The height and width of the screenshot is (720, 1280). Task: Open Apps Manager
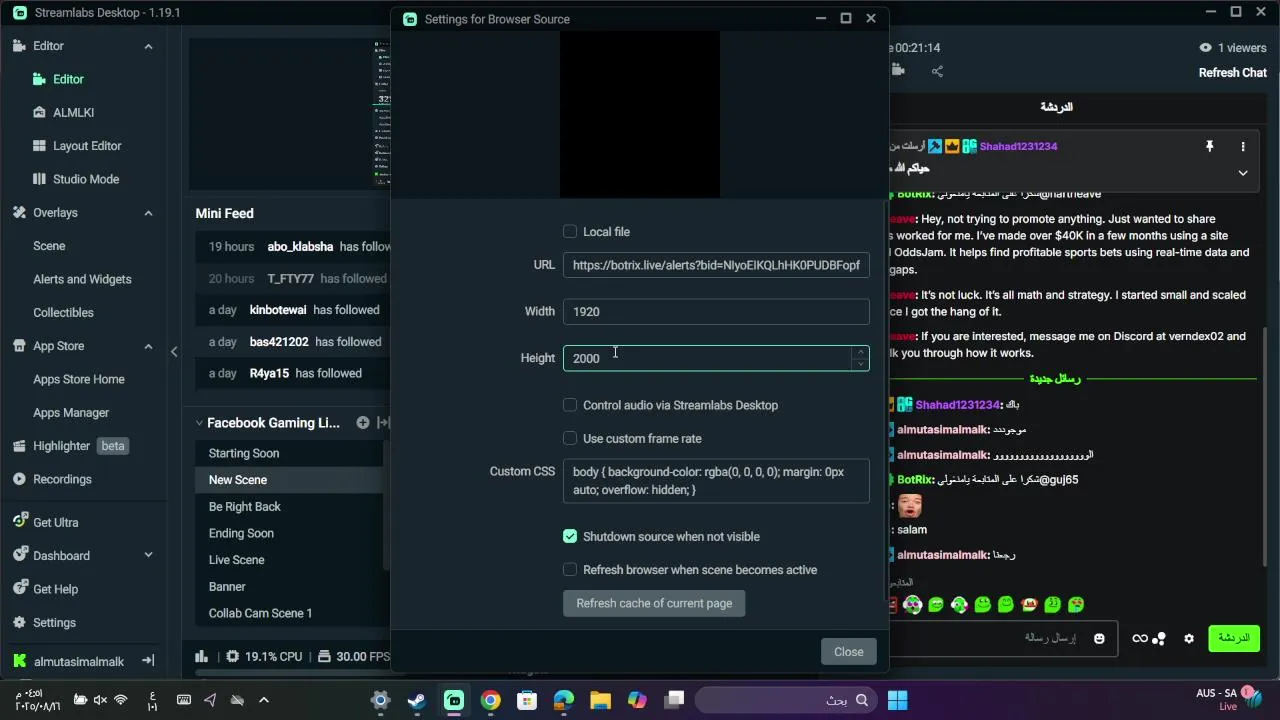coord(71,413)
